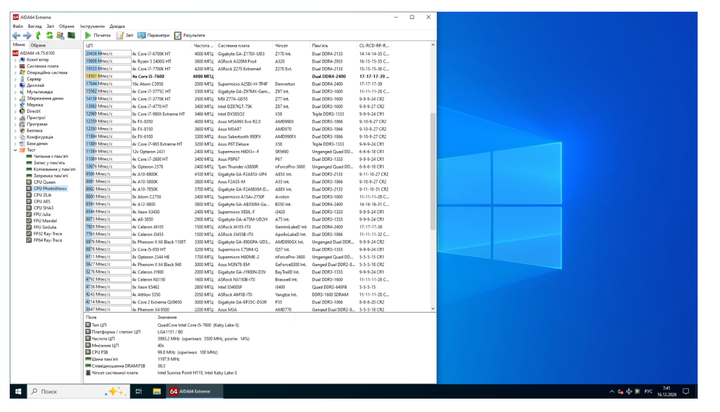Image resolution: width=720 pixels, height=412 pixels.
Task: Open File Explorer from the taskbar
Action: [x=157, y=391]
